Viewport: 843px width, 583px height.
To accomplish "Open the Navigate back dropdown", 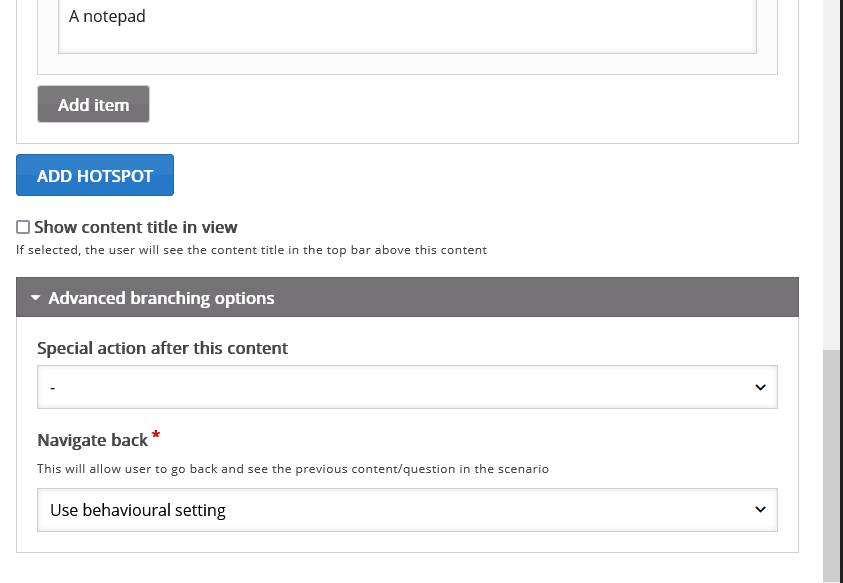I will pyautogui.click(x=406, y=510).
